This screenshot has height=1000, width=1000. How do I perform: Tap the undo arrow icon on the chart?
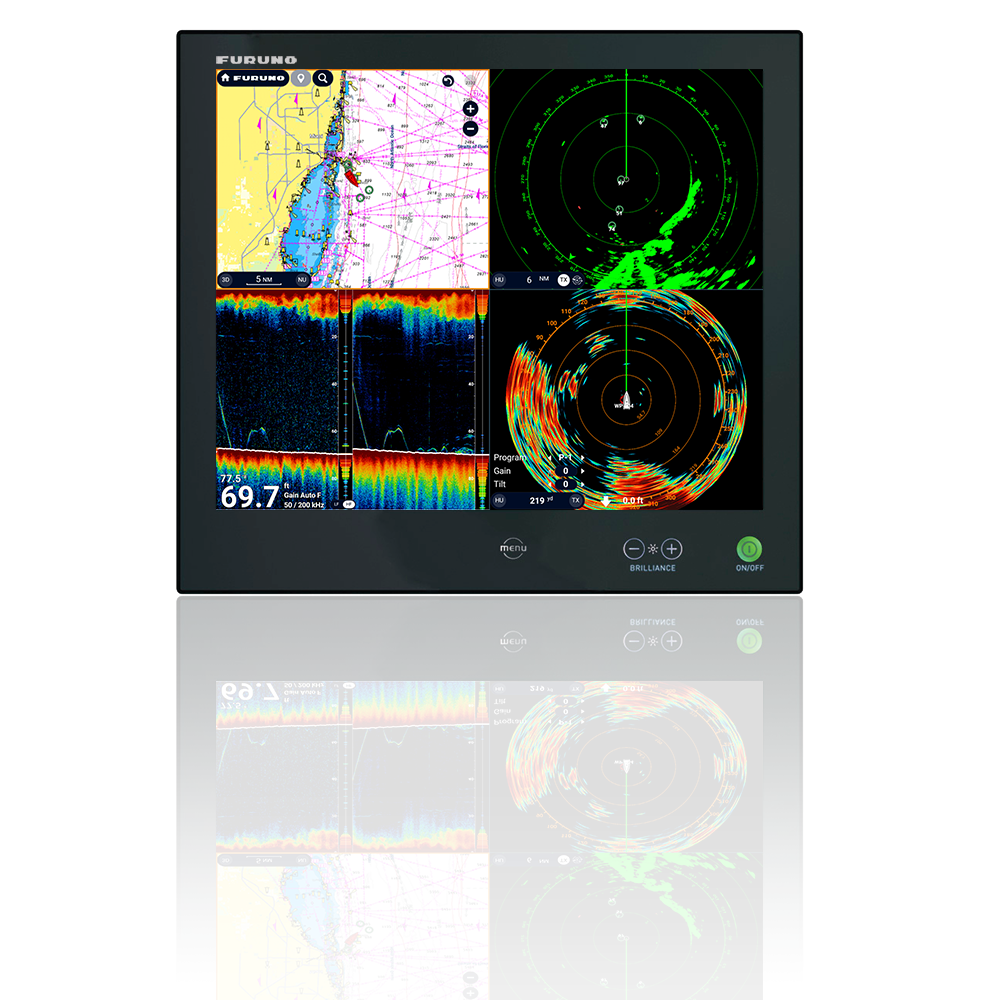(448, 81)
